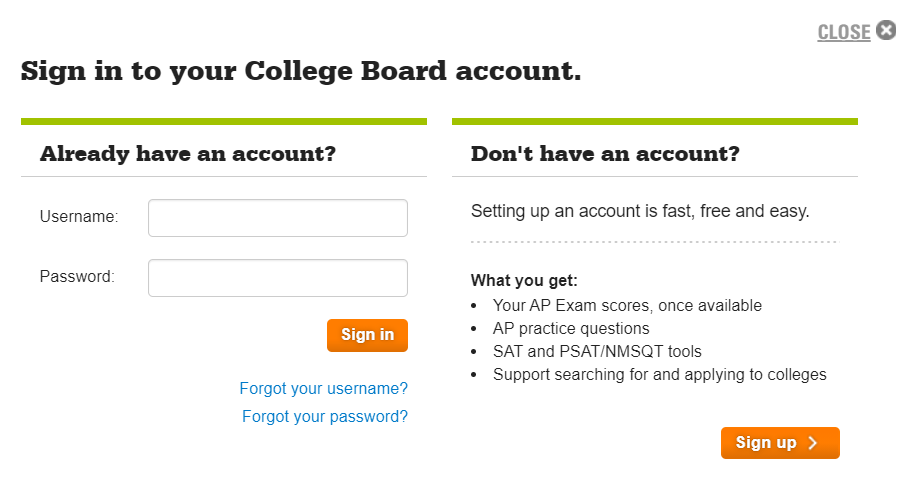Click the What you get: label
This screenshot has height=490, width=918.
click(x=524, y=280)
